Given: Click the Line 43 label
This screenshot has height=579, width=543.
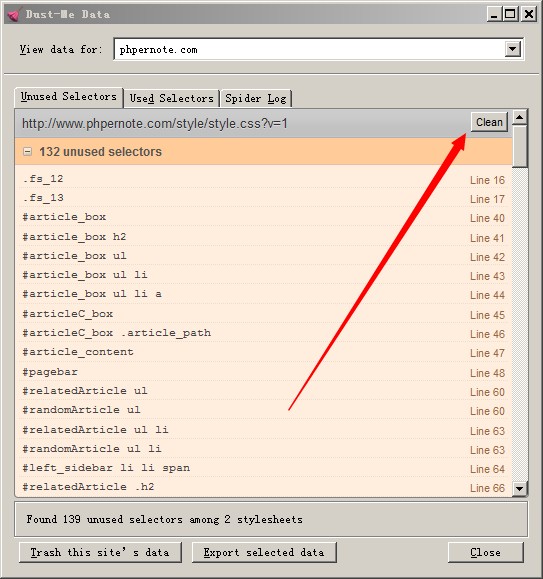Looking at the screenshot, I should coord(487,276).
